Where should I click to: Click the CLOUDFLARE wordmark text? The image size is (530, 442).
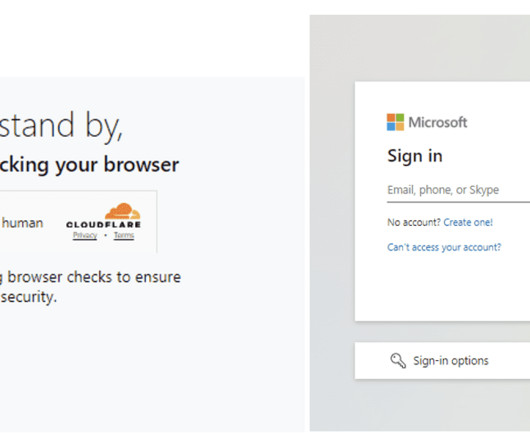(x=103, y=225)
